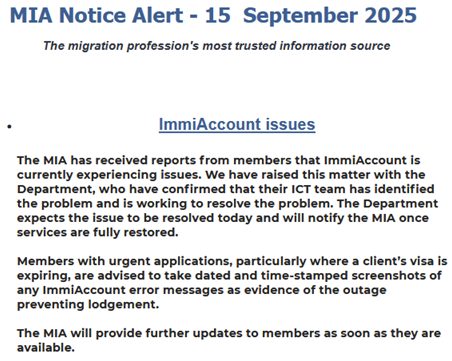Select the migration profession tagline text
This screenshot has width=452, height=361.
217,46
